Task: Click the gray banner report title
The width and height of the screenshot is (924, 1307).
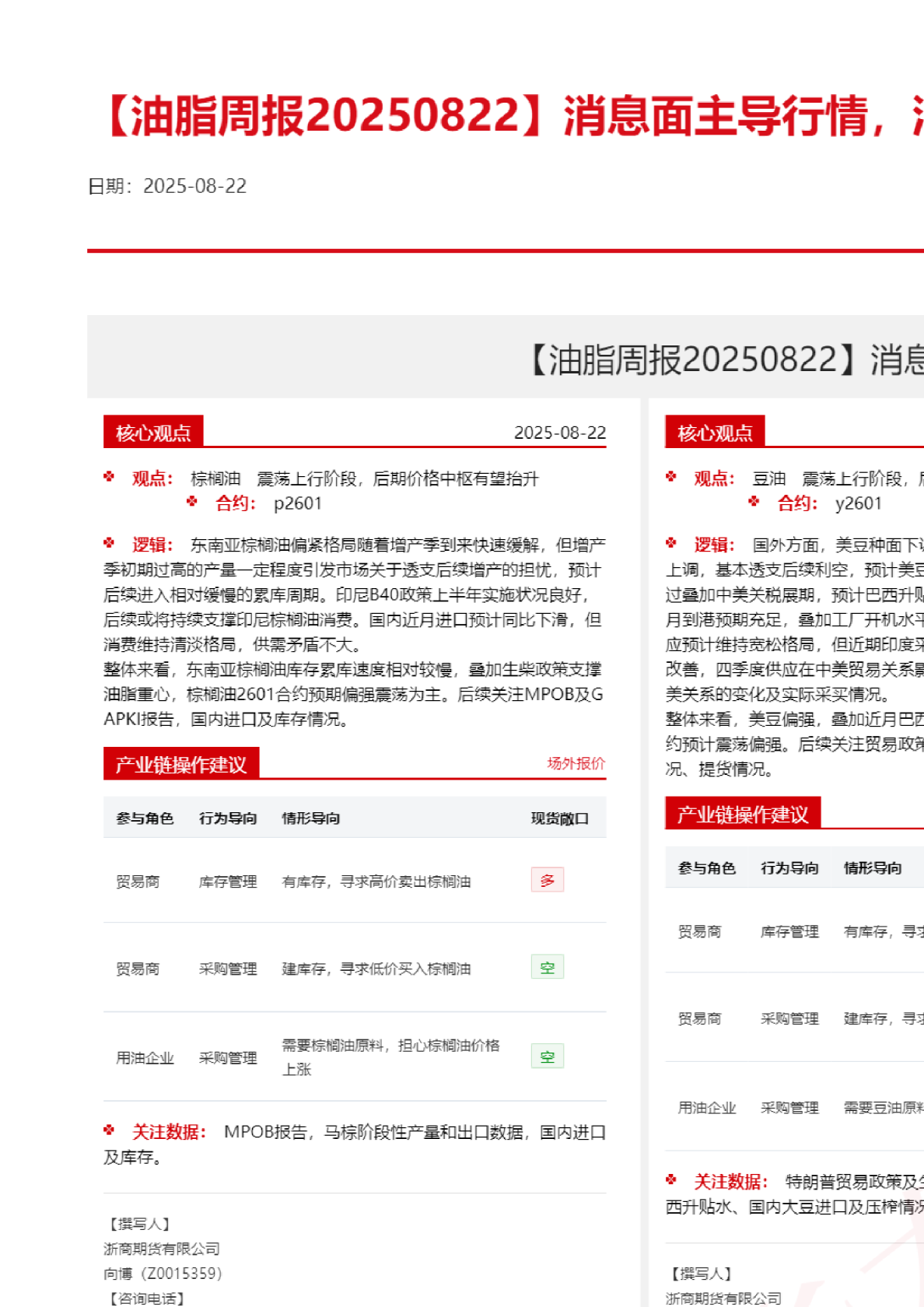Action: click(x=723, y=359)
